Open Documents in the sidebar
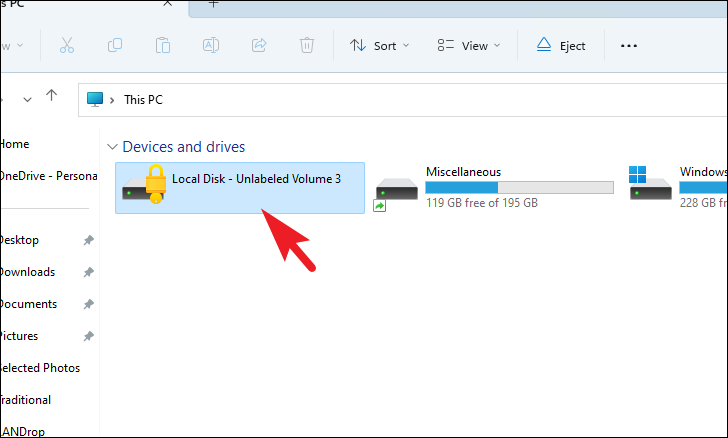 pyautogui.click(x=28, y=304)
